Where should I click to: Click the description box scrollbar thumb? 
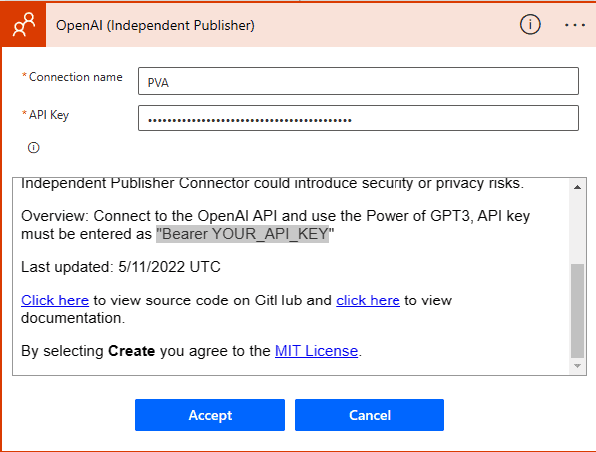click(x=577, y=311)
